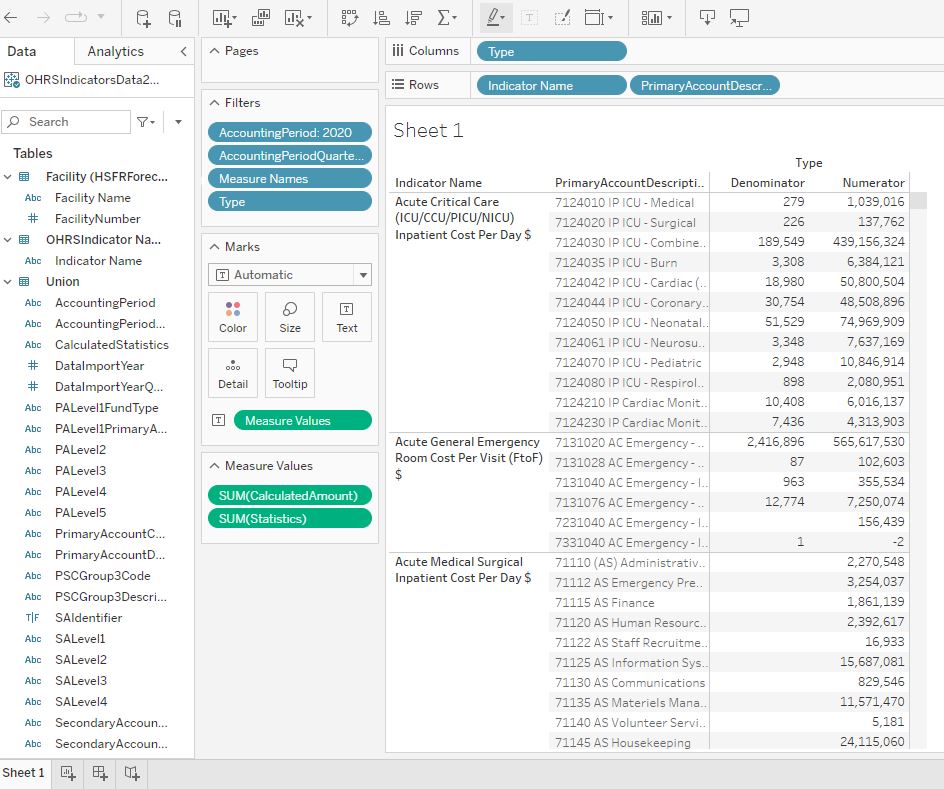This screenshot has height=789, width=944.
Task: Select the Sheet 1 tab
Action: click(x=23, y=773)
